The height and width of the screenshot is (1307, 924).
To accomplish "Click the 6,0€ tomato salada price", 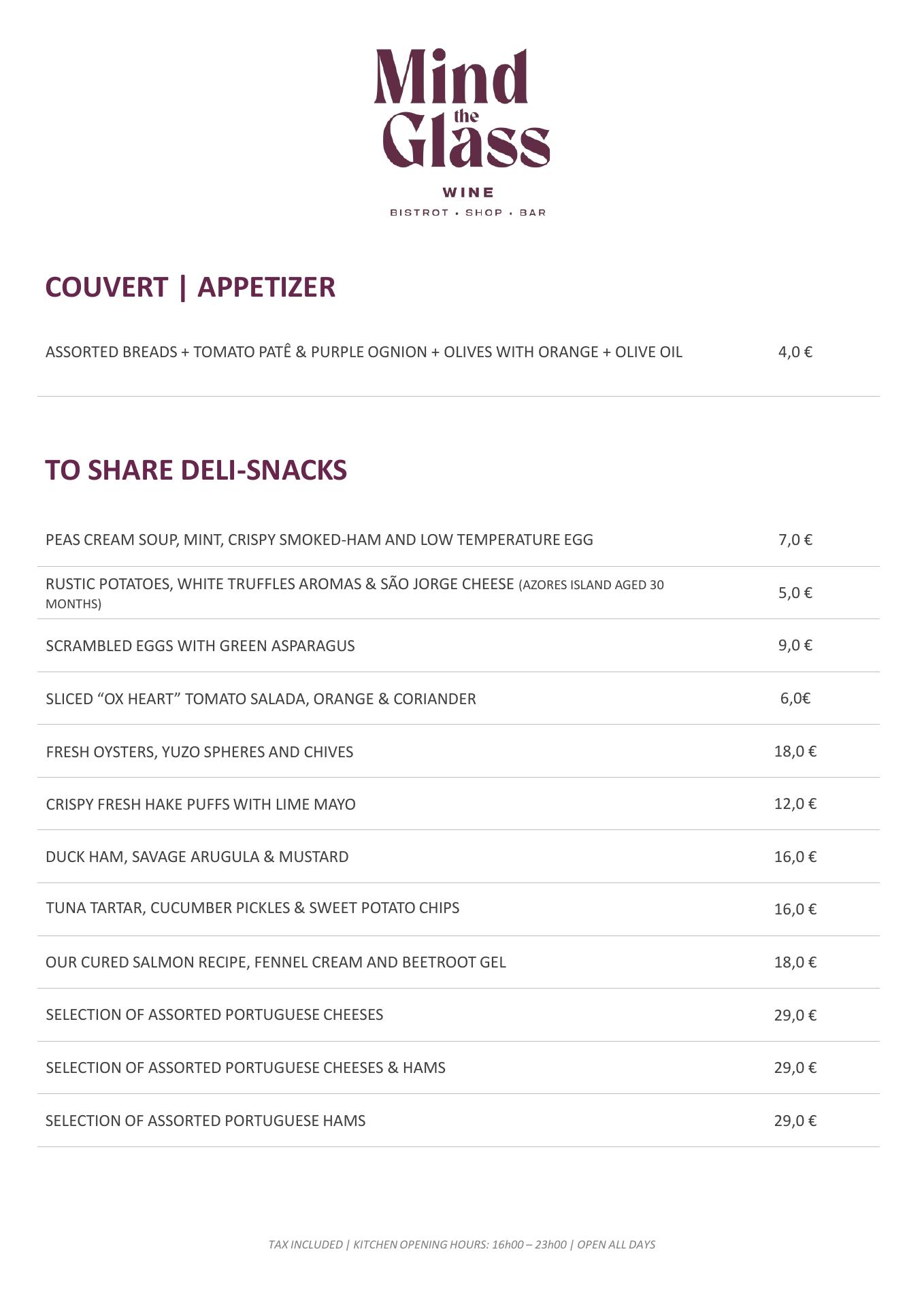I will click(795, 698).
